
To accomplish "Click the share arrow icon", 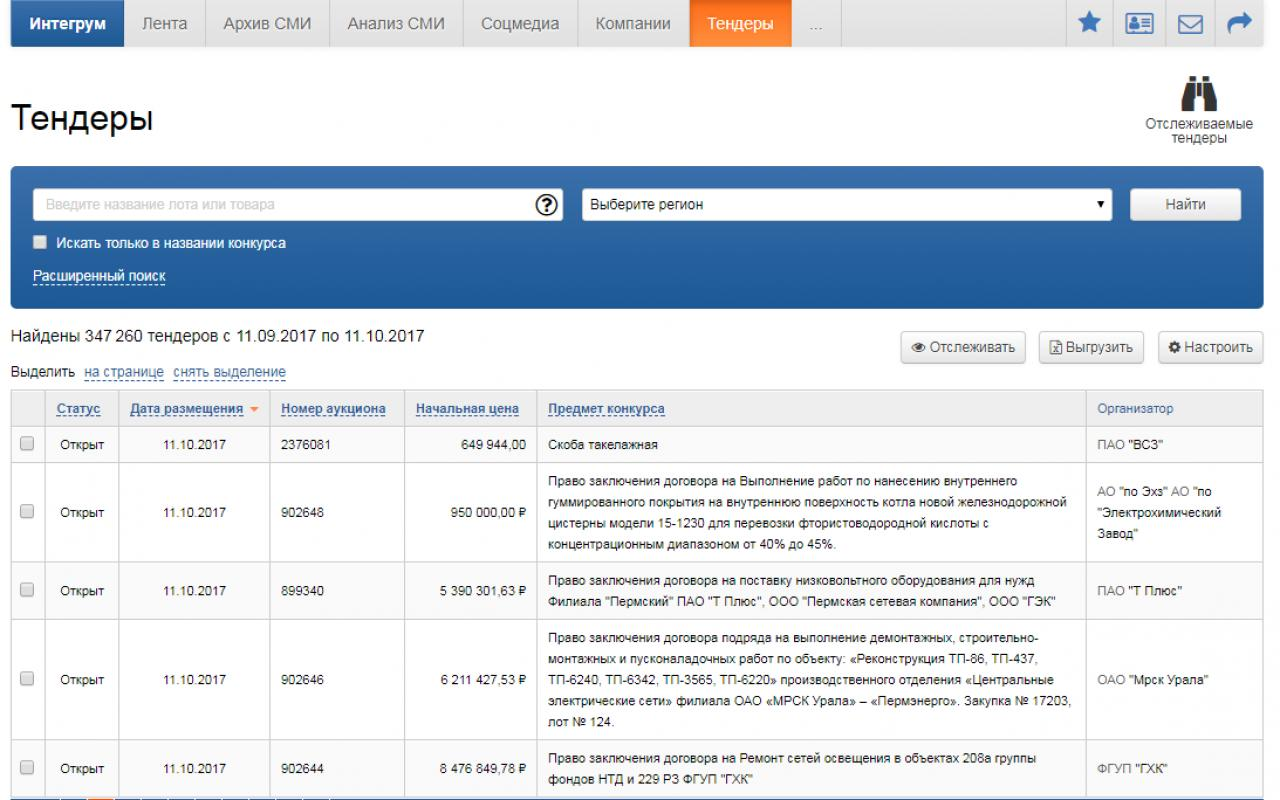I will [x=1240, y=23].
